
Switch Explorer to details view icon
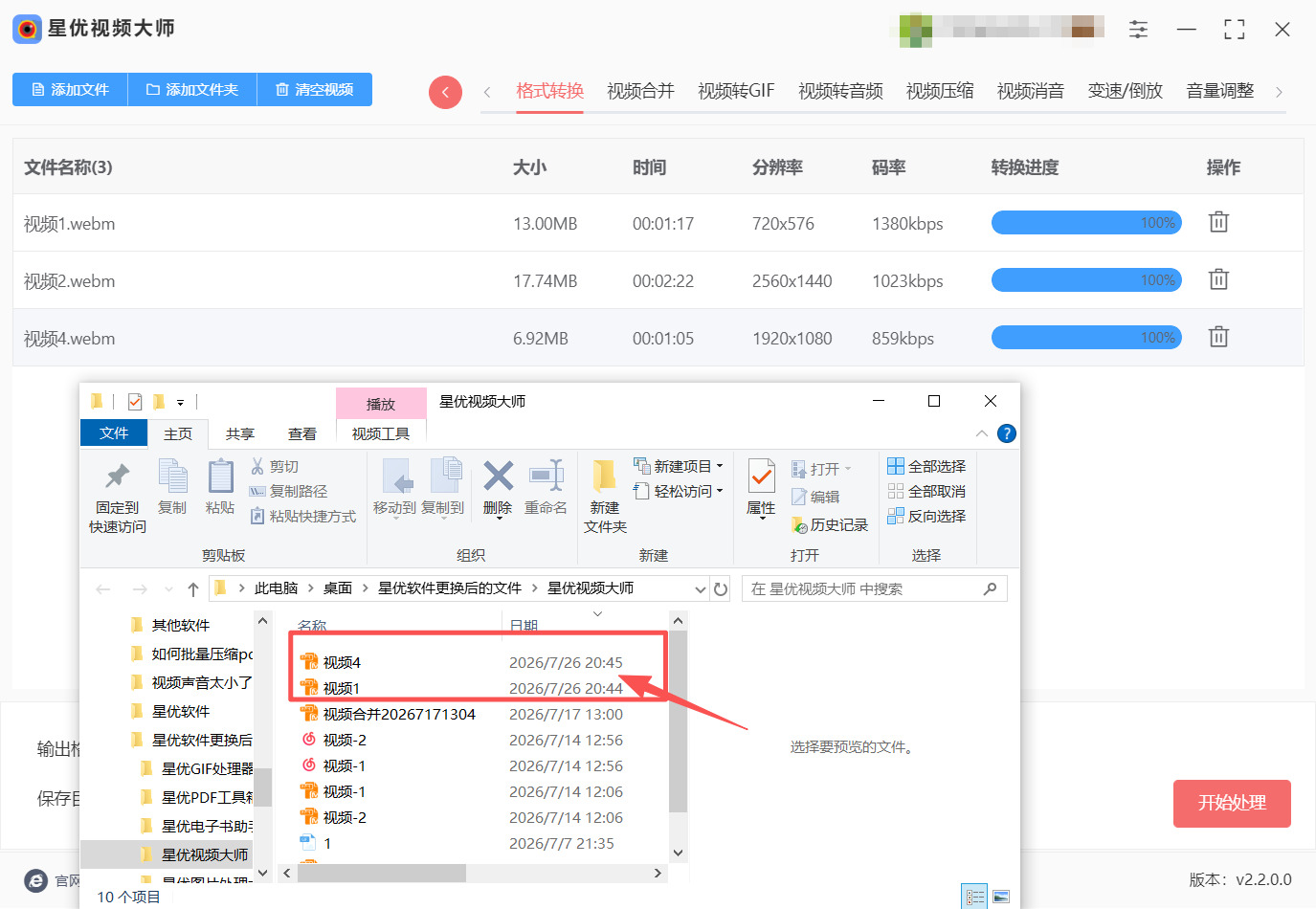click(974, 897)
